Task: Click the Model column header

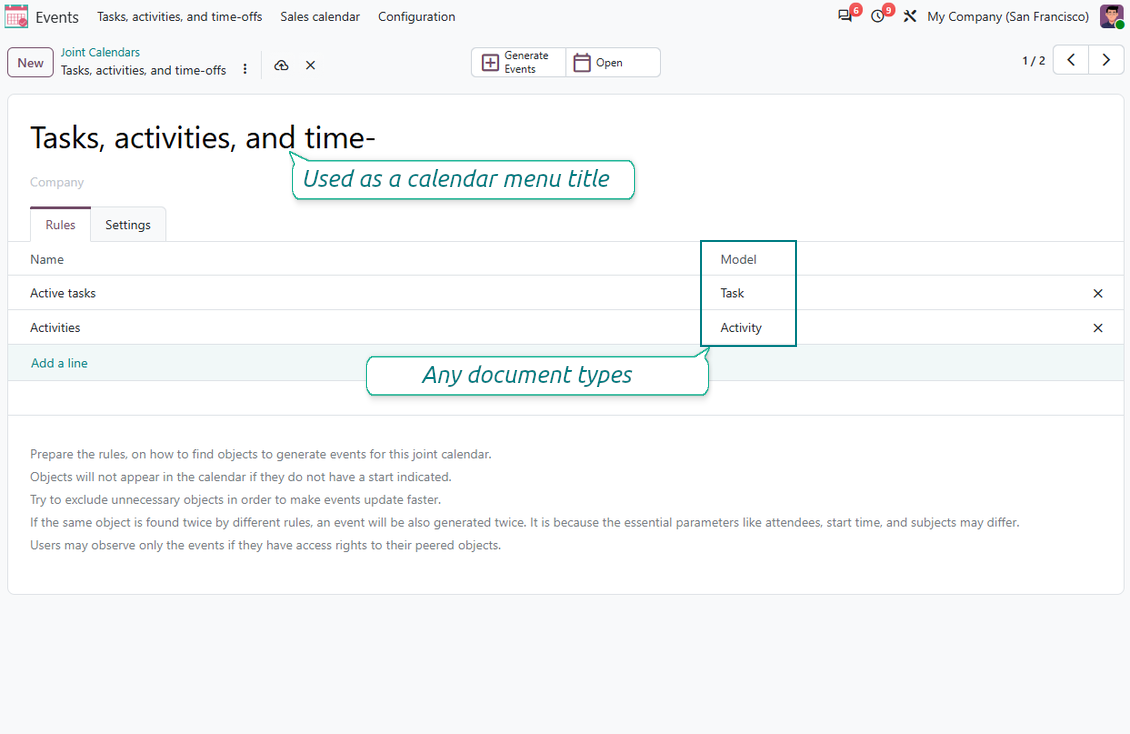Action: point(739,259)
